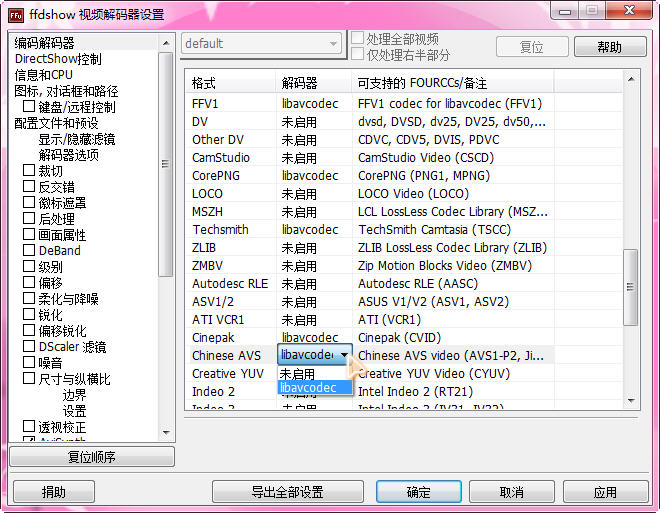Viewport: 660px width, 513px height.
Task: Tick the 后处理 checkbox
Action: point(29,218)
